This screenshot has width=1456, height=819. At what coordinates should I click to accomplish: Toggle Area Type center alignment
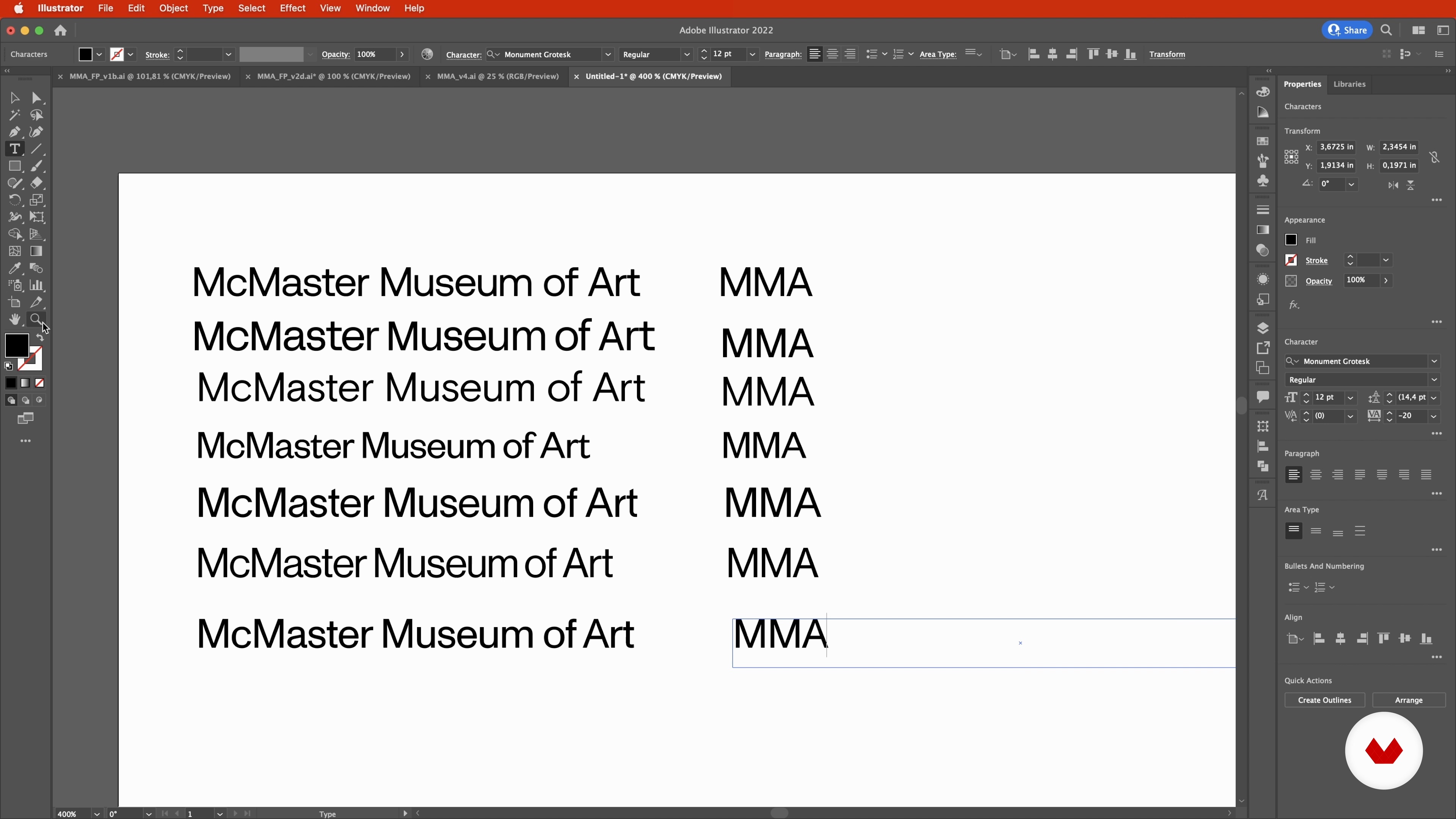[x=1316, y=531]
